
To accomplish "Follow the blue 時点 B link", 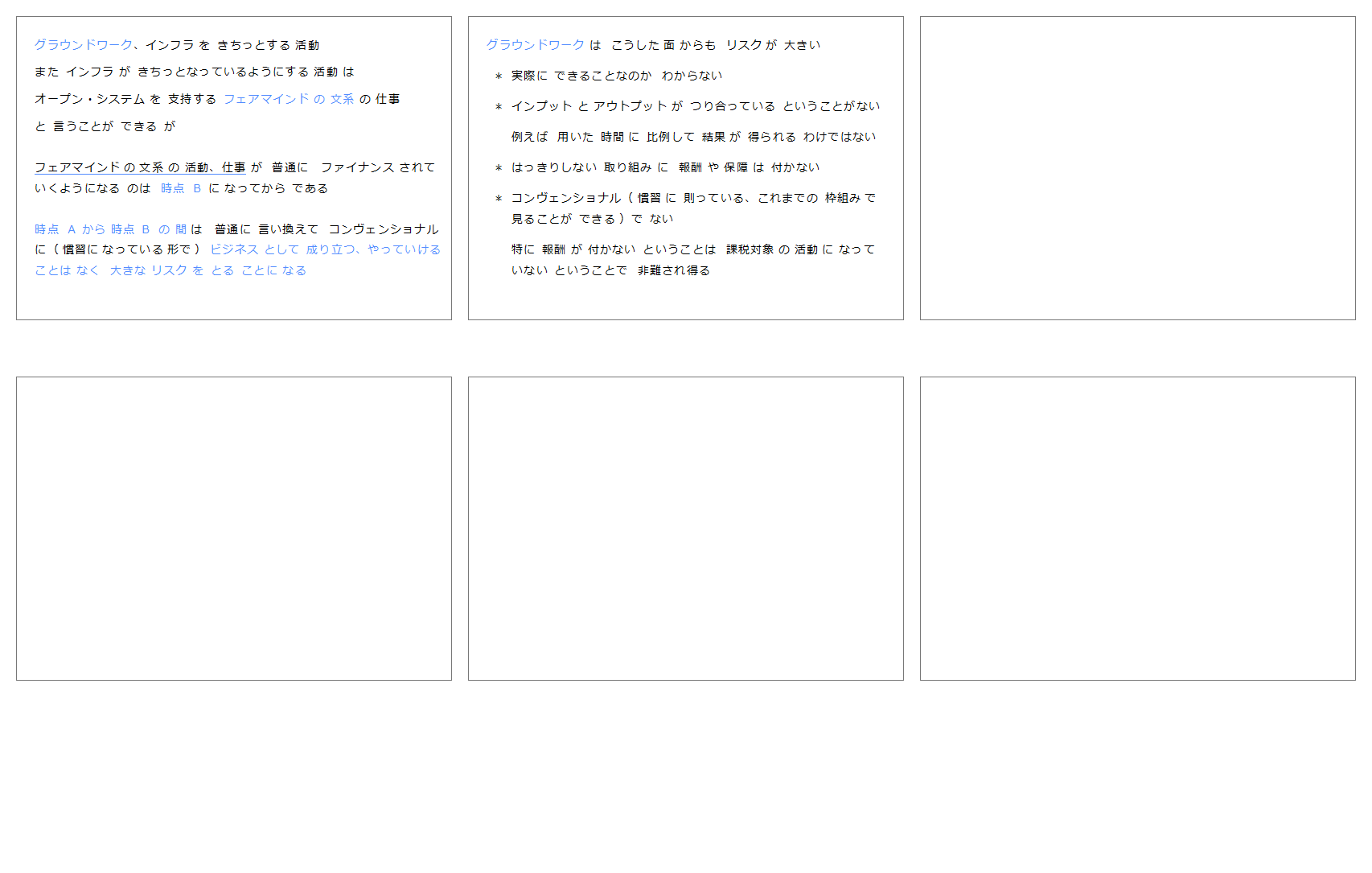I will pos(181,188).
